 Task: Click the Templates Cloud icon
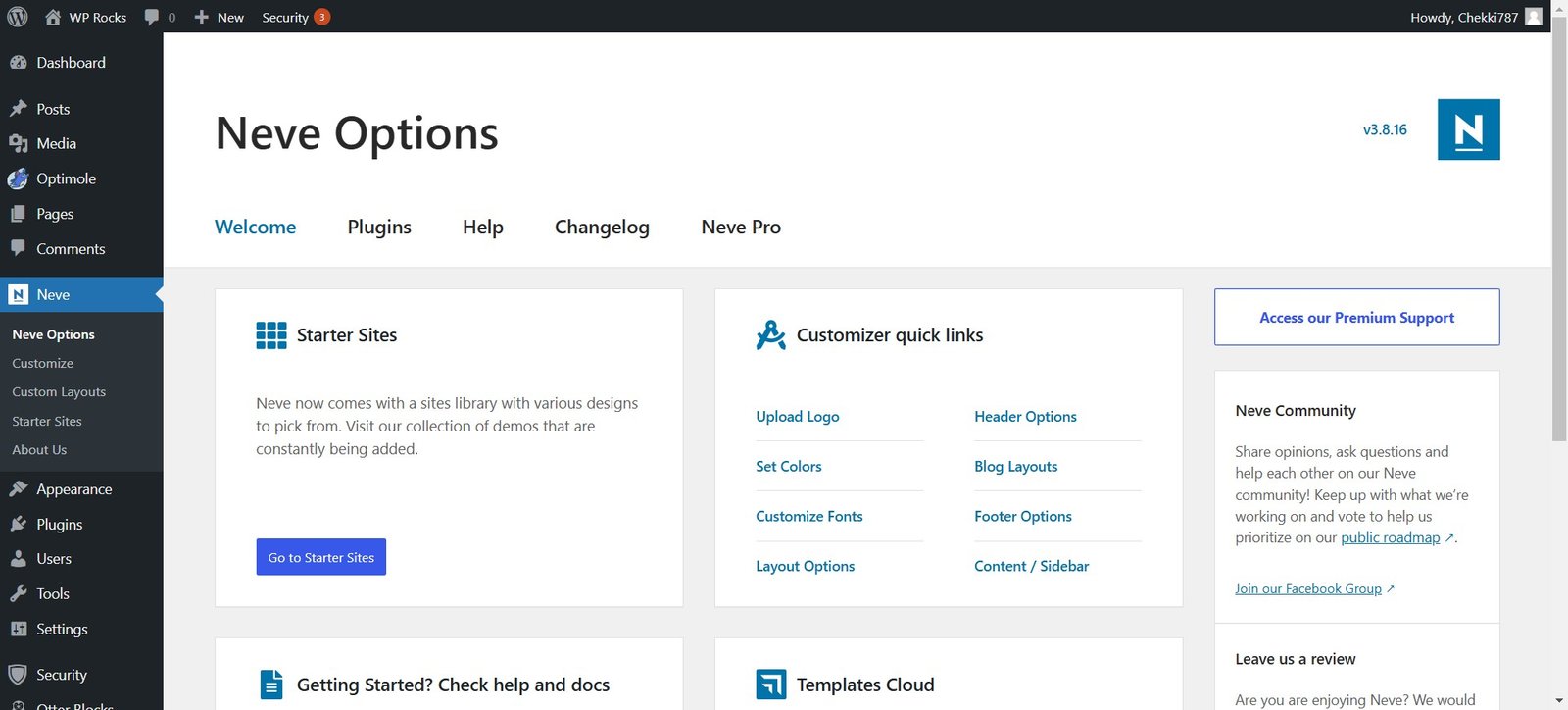click(x=770, y=685)
